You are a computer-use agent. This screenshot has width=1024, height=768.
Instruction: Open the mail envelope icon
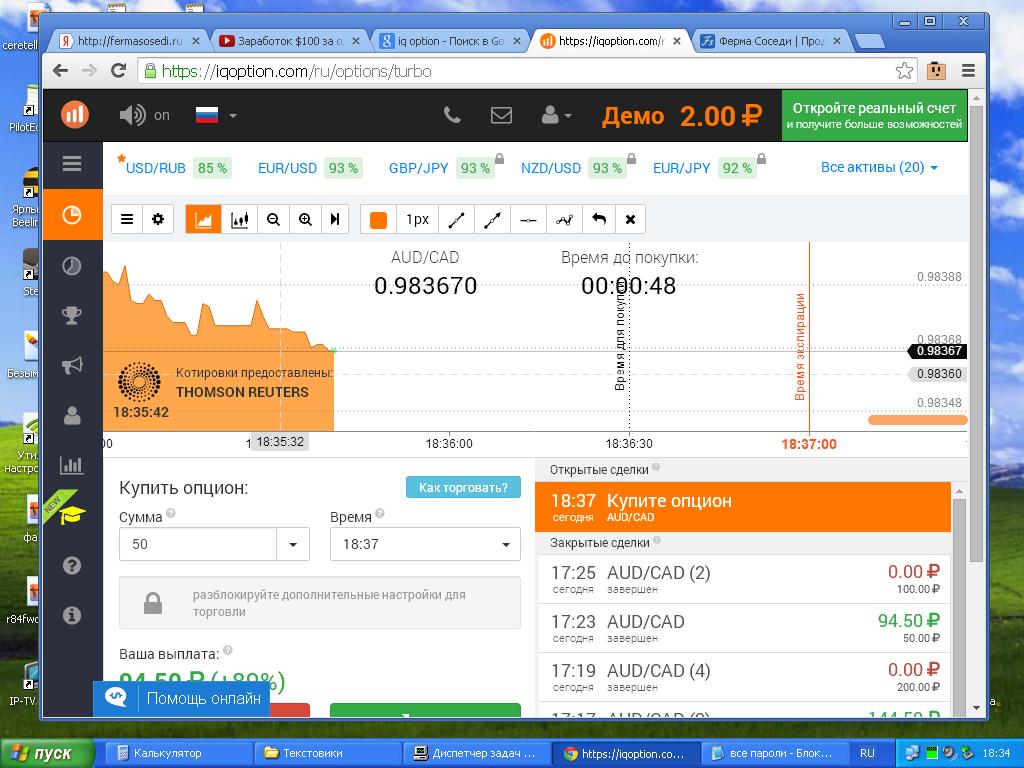tap(501, 116)
